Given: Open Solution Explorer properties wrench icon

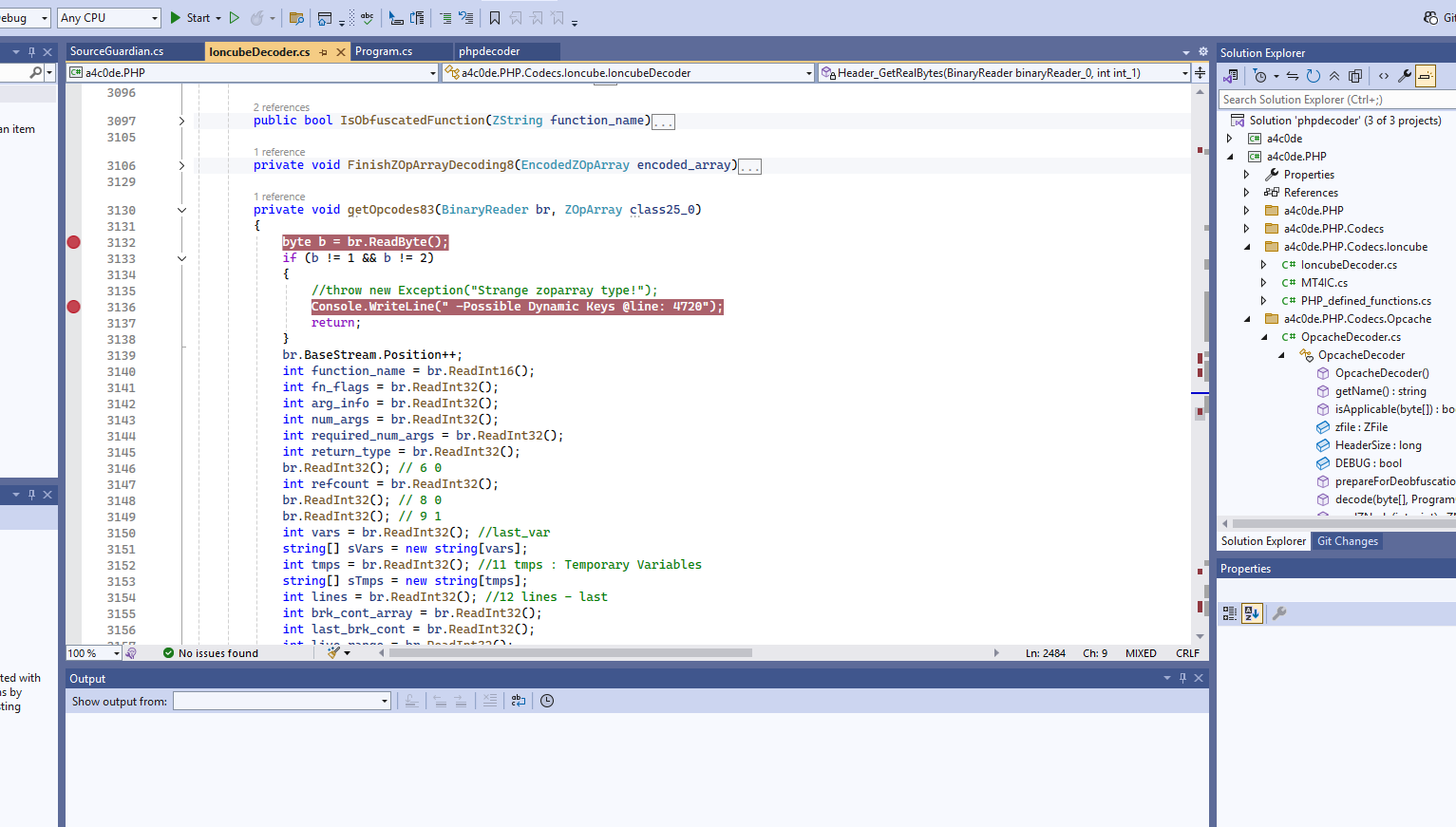Looking at the screenshot, I should click(x=1404, y=76).
